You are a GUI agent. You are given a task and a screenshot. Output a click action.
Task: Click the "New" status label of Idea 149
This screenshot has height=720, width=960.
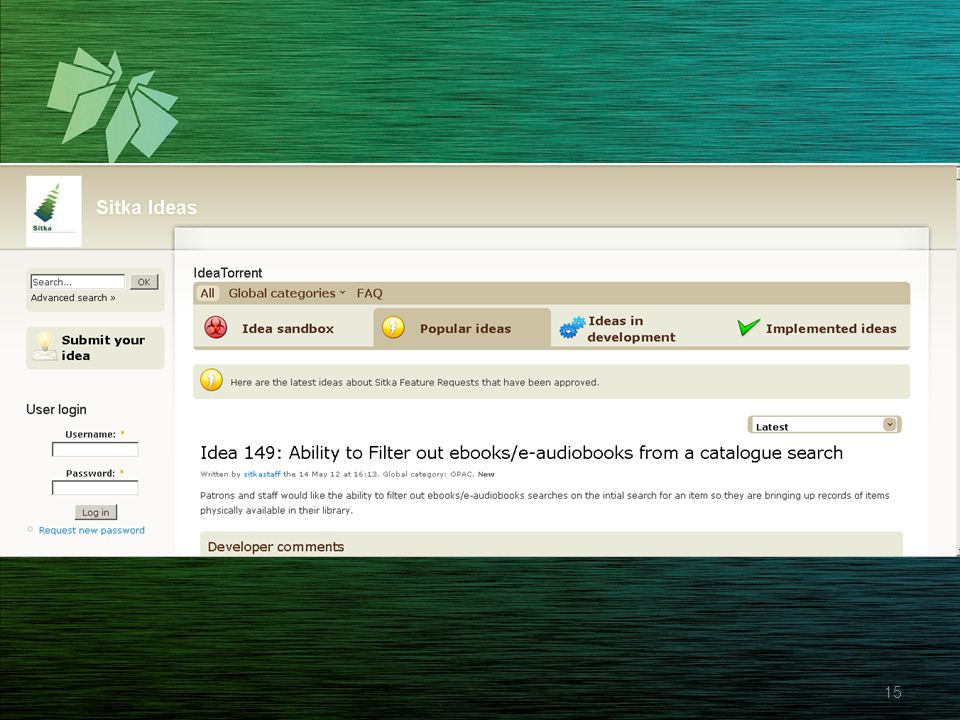click(x=486, y=474)
